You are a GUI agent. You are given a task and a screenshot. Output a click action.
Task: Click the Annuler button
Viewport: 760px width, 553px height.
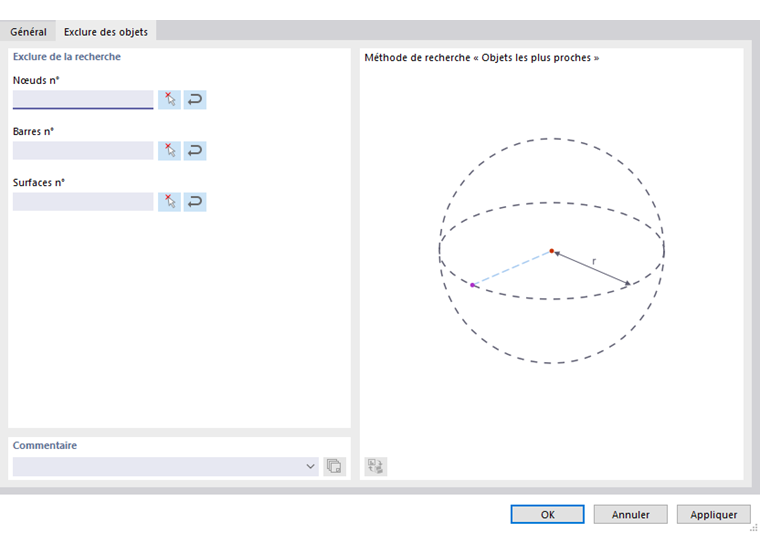click(630, 514)
